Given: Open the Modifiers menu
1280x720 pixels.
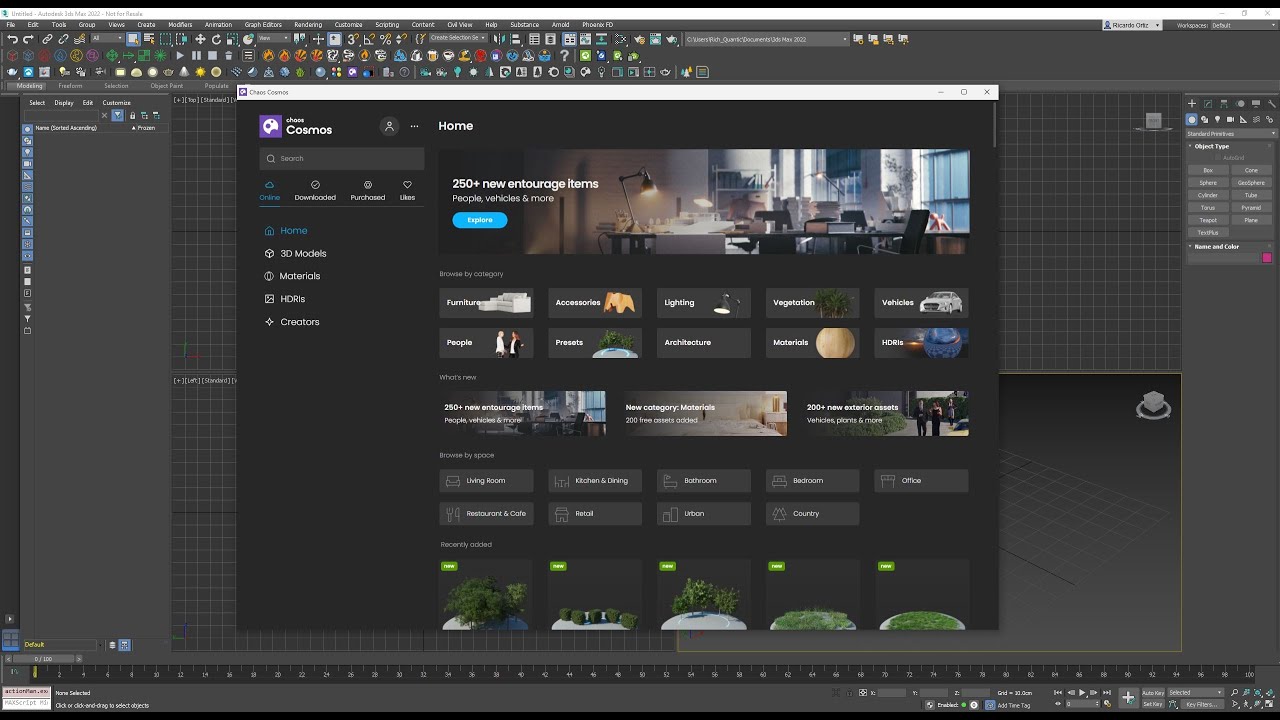Looking at the screenshot, I should pyautogui.click(x=180, y=24).
